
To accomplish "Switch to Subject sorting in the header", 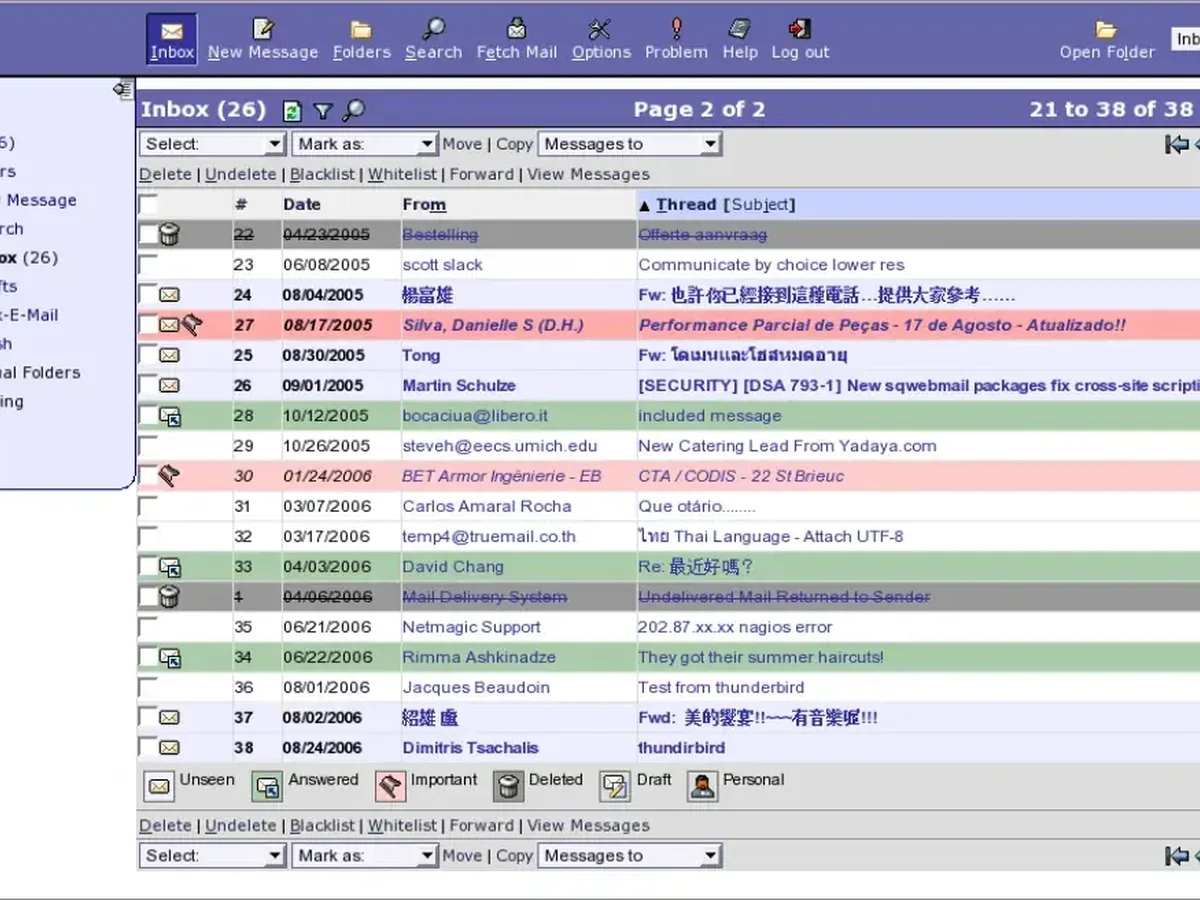I will (x=760, y=204).
